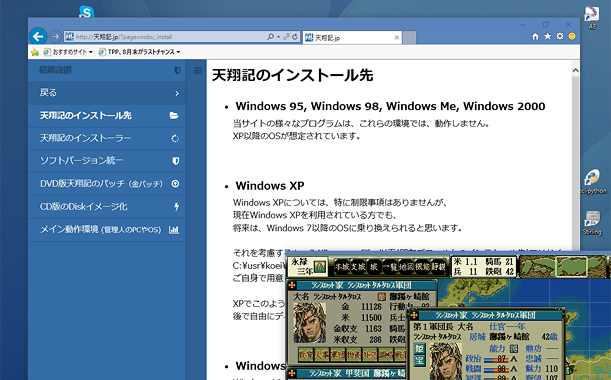Click the disc icon beside DVD版天翔記のパッチ
The height and width of the screenshot is (380, 611).
[175, 184]
